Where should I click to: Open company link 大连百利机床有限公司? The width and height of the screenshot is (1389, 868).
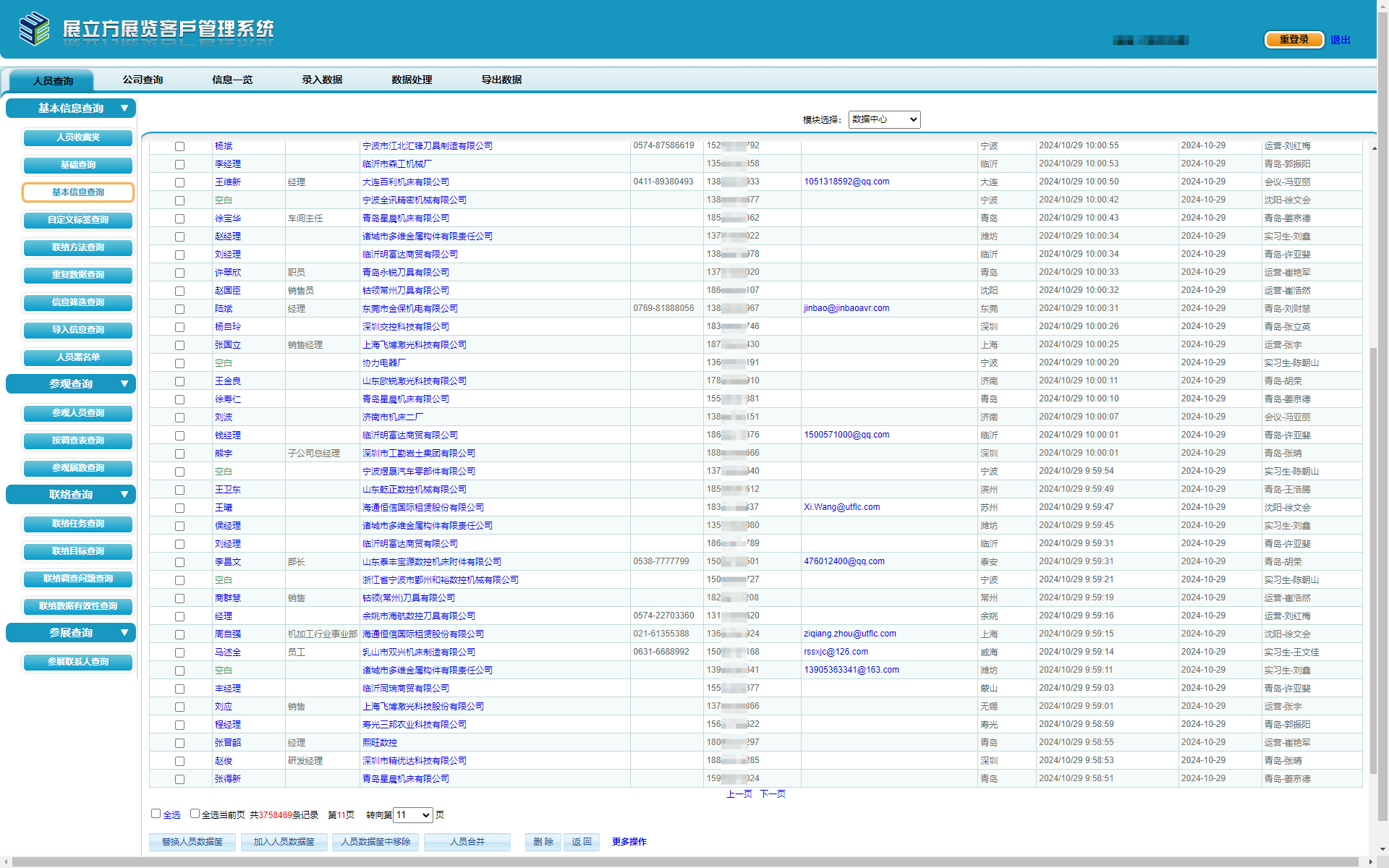(x=405, y=182)
